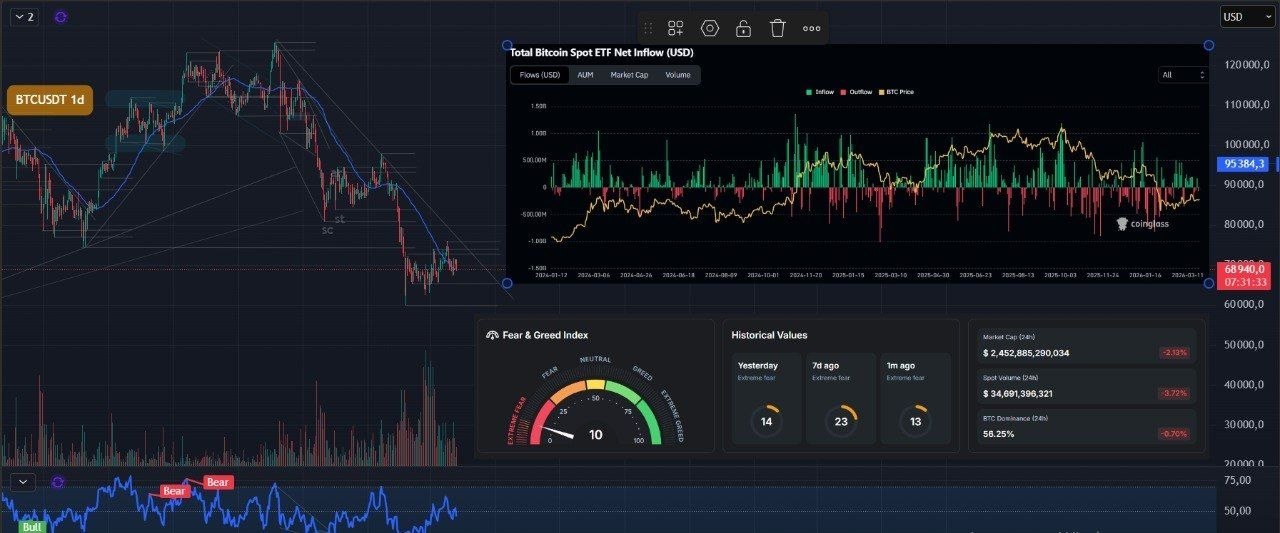This screenshot has height=533, width=1280.
Task: Select the Market Cap tab
Action: point(629,75)
